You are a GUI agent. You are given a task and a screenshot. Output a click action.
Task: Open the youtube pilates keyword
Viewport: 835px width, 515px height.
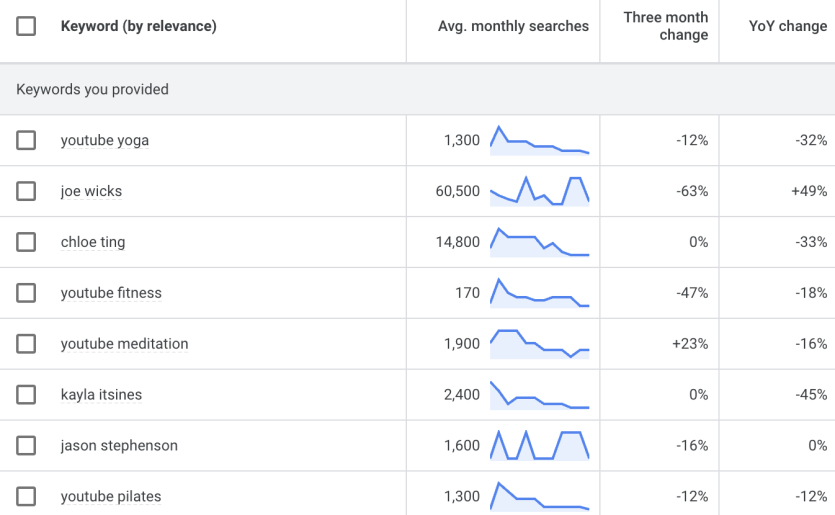tap(111, 497)
